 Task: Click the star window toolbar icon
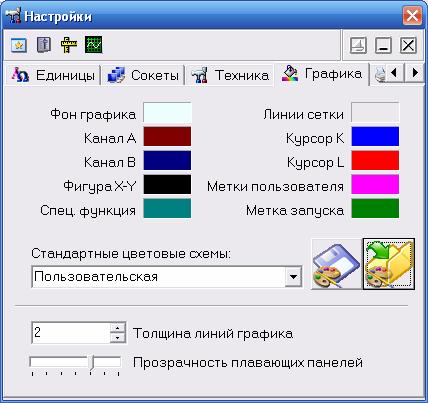click(x=19, y=45)
